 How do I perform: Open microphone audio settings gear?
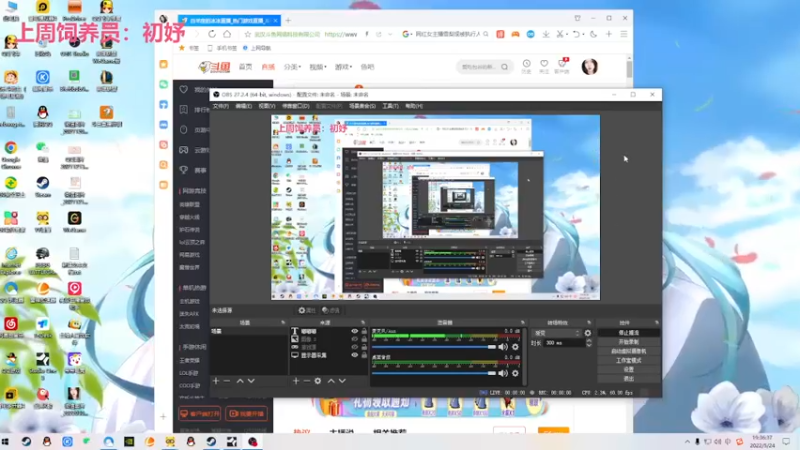pyautogui.click(x=515, y=347)
